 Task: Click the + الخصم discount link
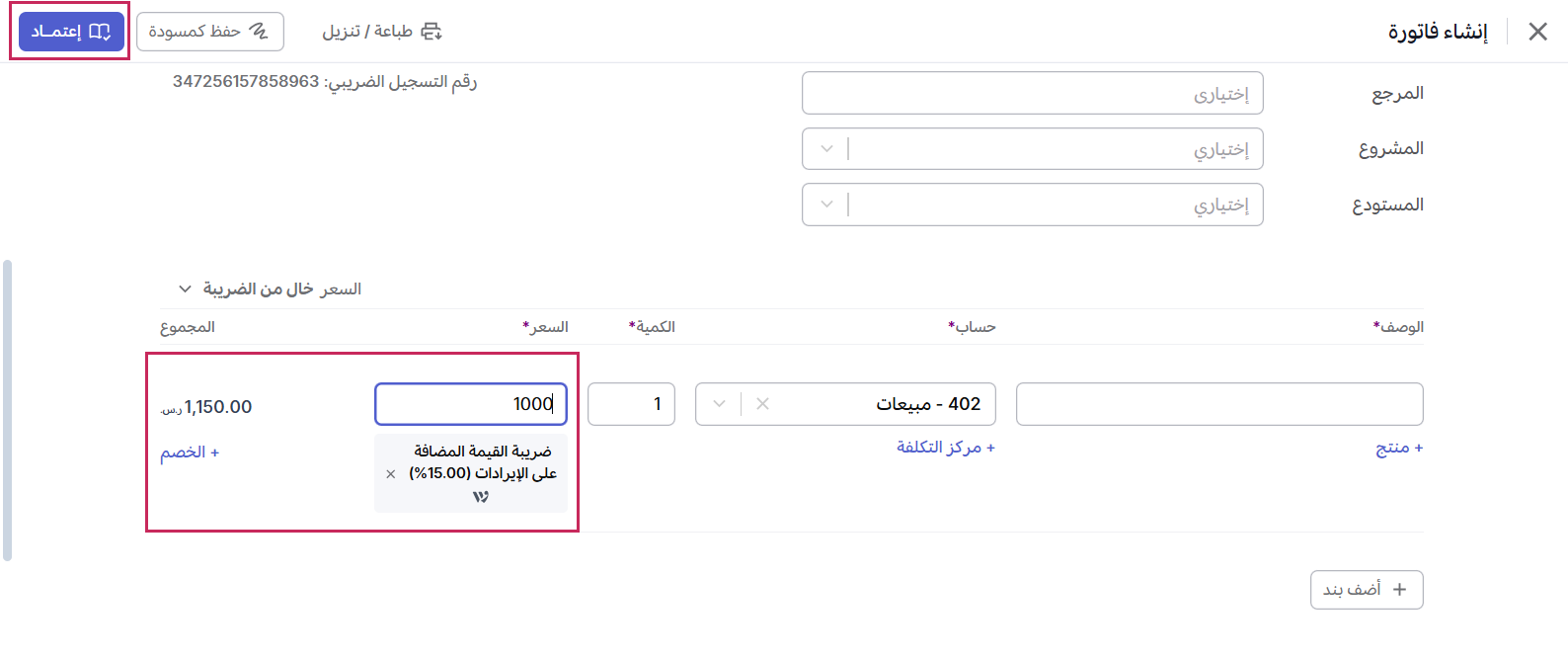[190, 453]
